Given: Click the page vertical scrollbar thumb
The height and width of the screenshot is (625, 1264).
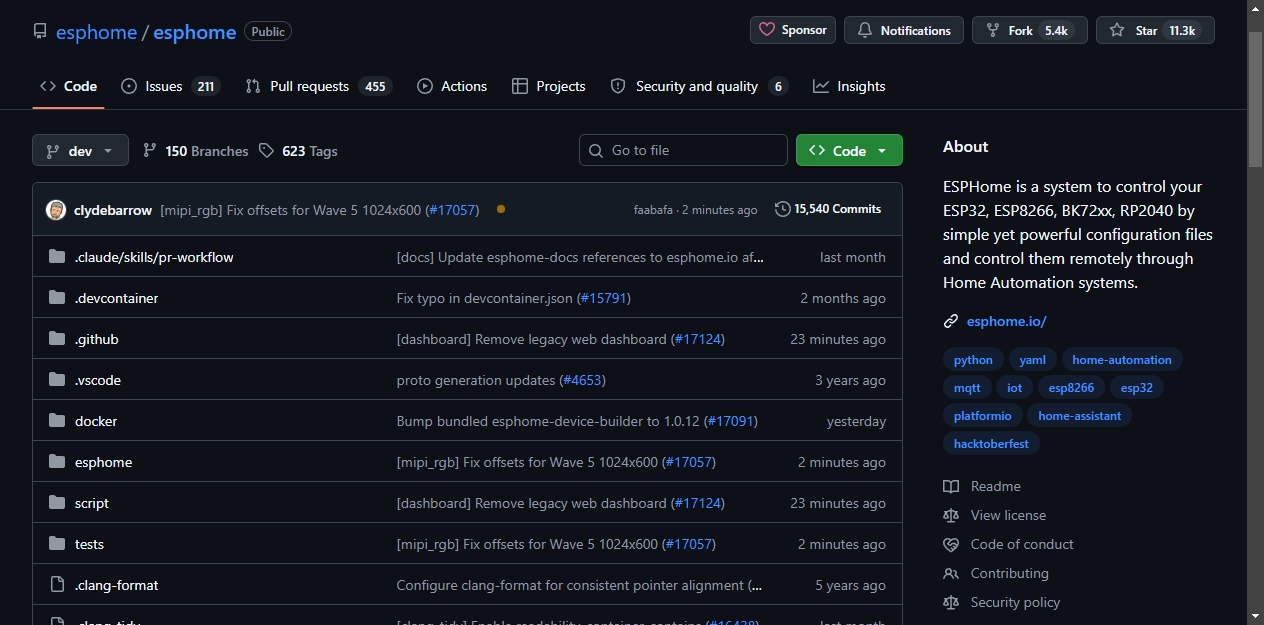Looking at the screenshot, I should (1256, 100).
